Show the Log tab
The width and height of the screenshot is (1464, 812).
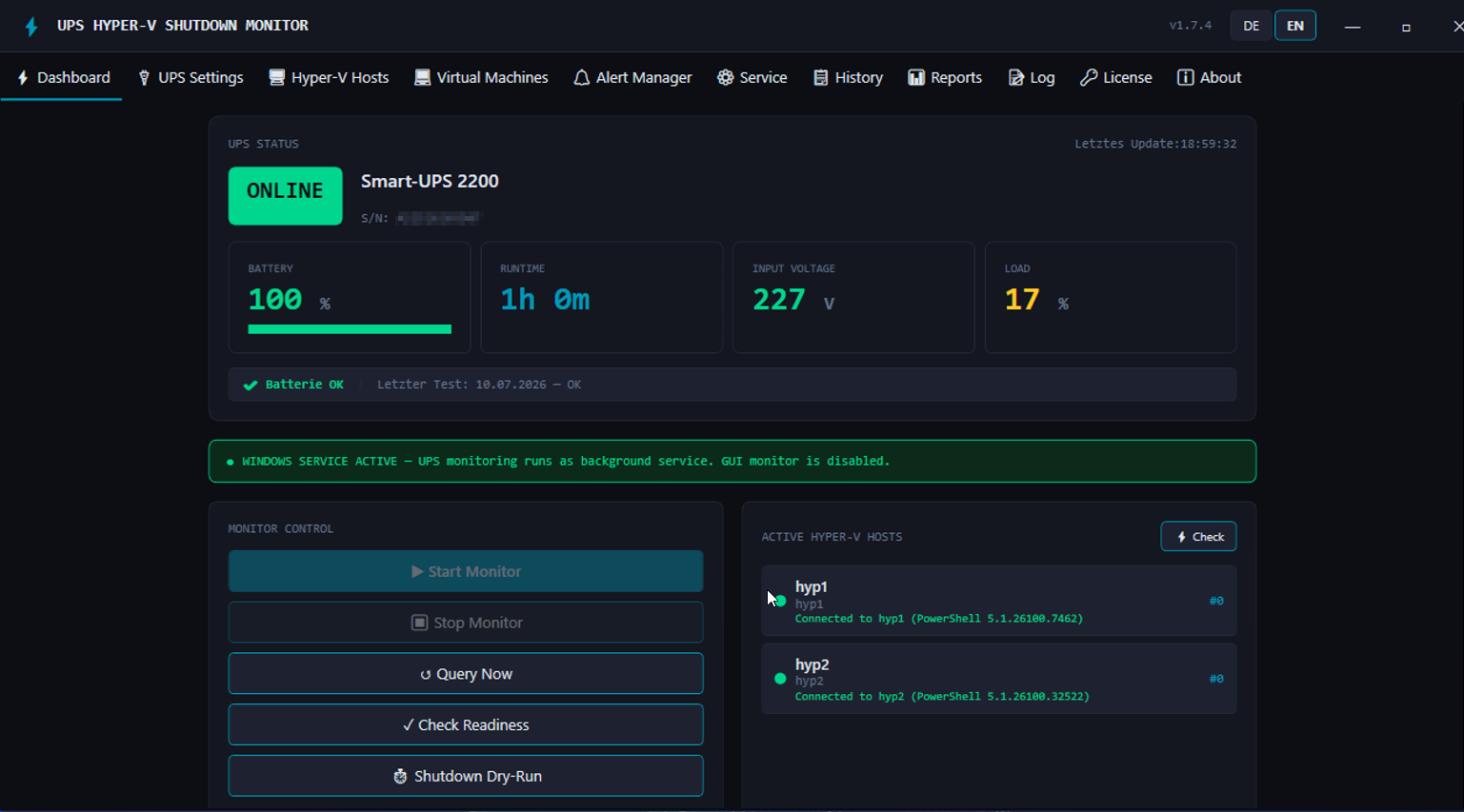point(1032,78)
